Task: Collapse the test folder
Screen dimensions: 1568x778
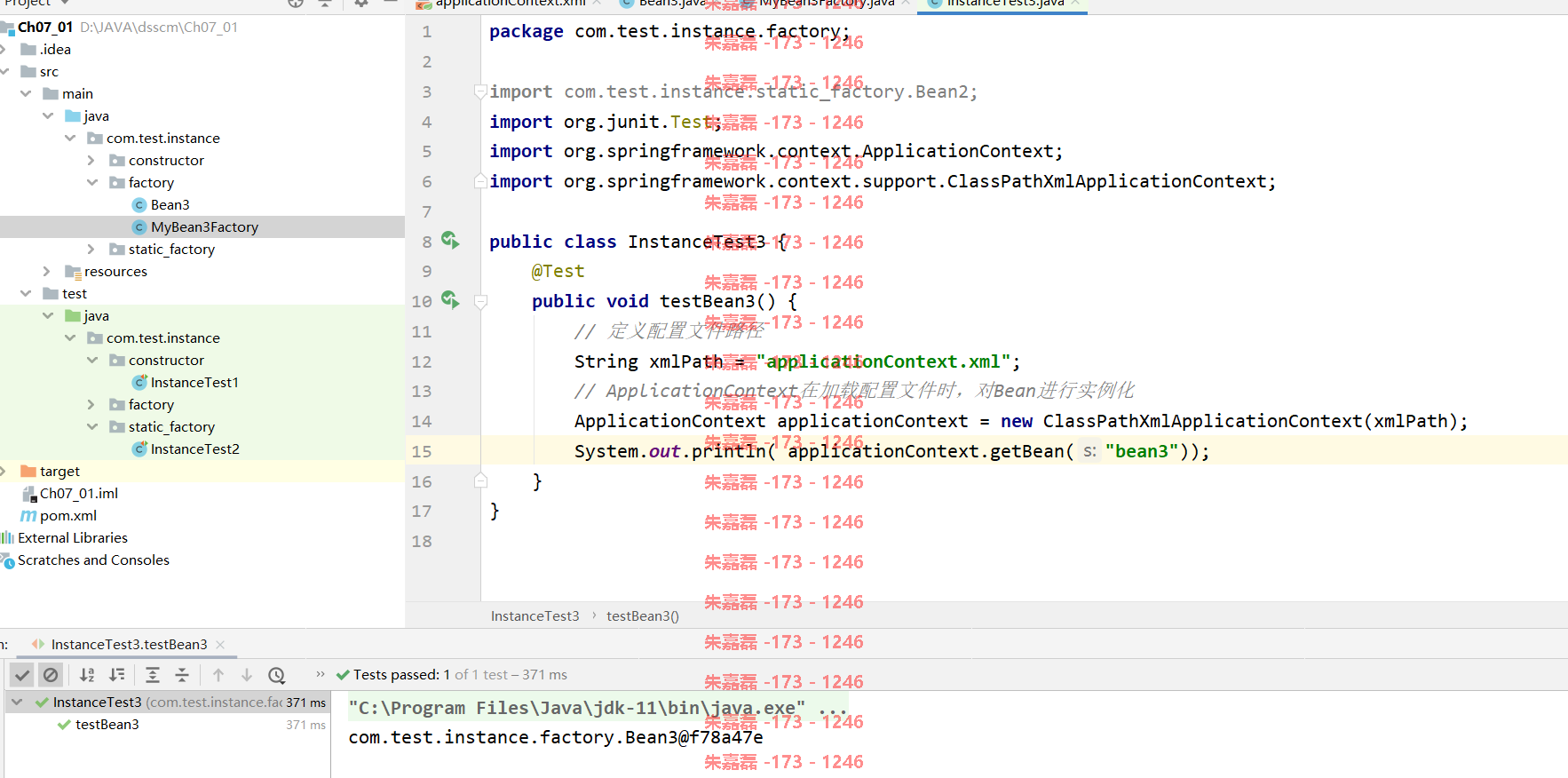Action: [x=26, y=293]
